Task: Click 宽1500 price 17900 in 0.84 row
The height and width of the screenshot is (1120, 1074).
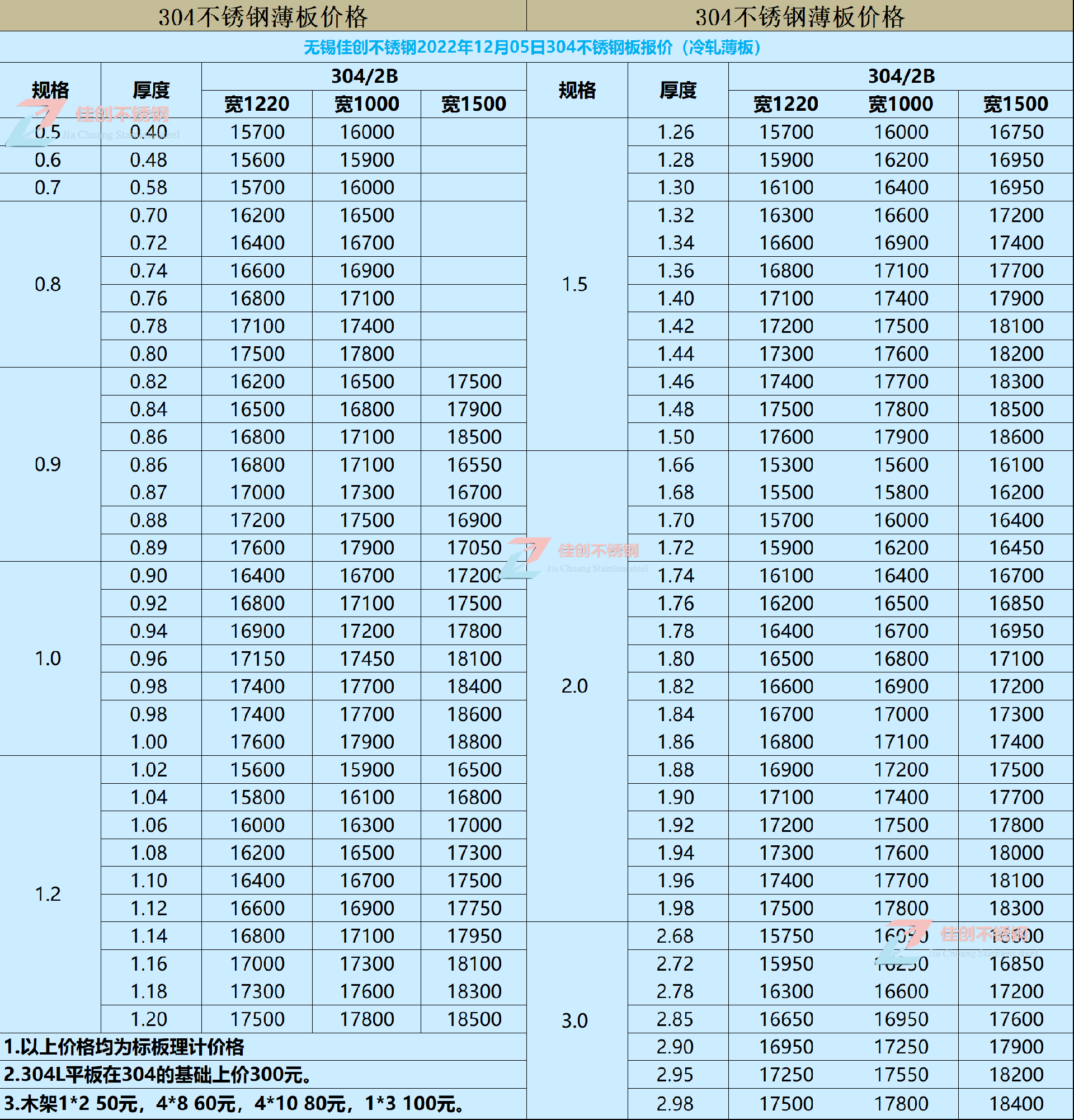Action: (475, 409)
